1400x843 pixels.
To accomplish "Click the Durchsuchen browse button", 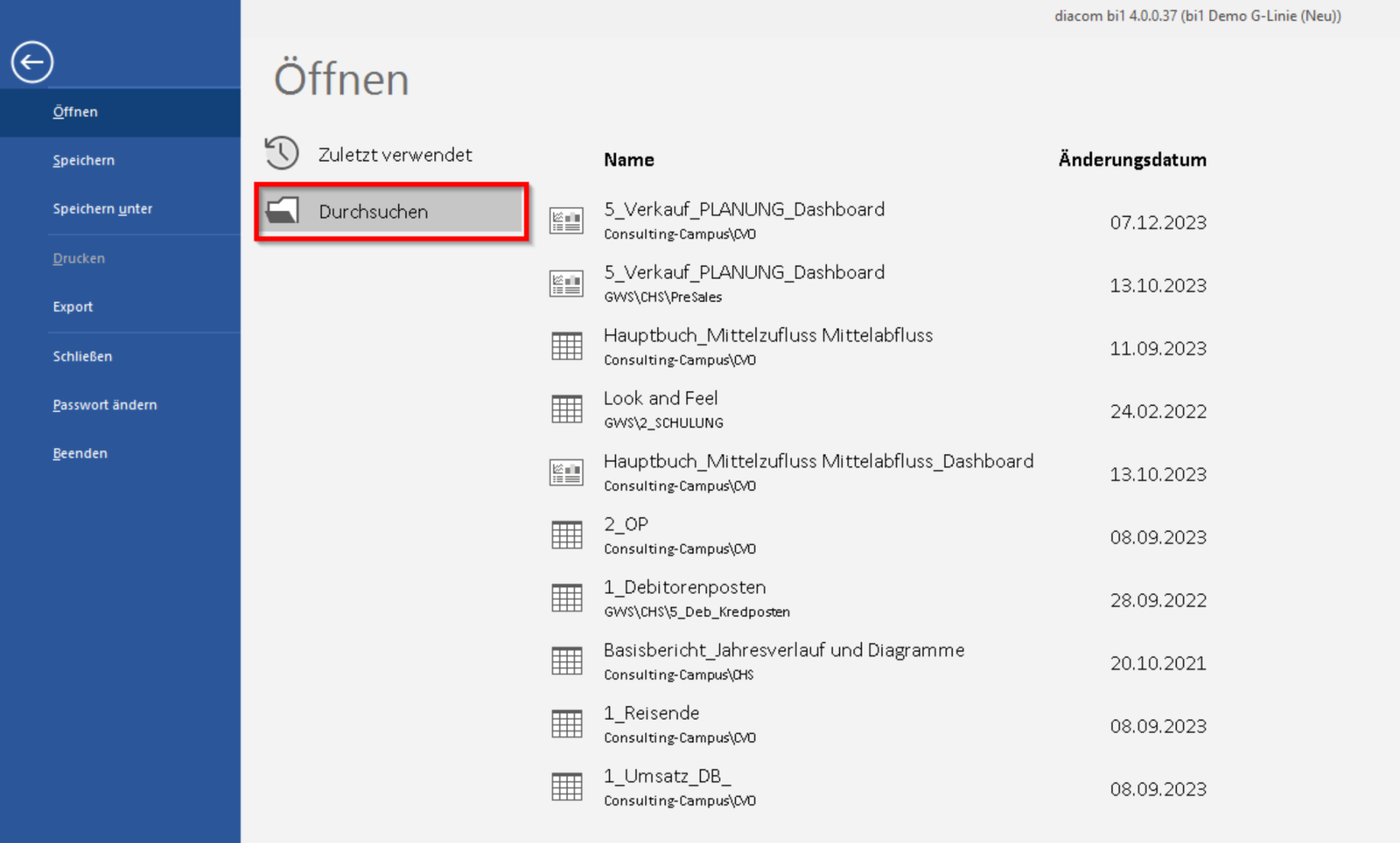I will click(392, 212).
